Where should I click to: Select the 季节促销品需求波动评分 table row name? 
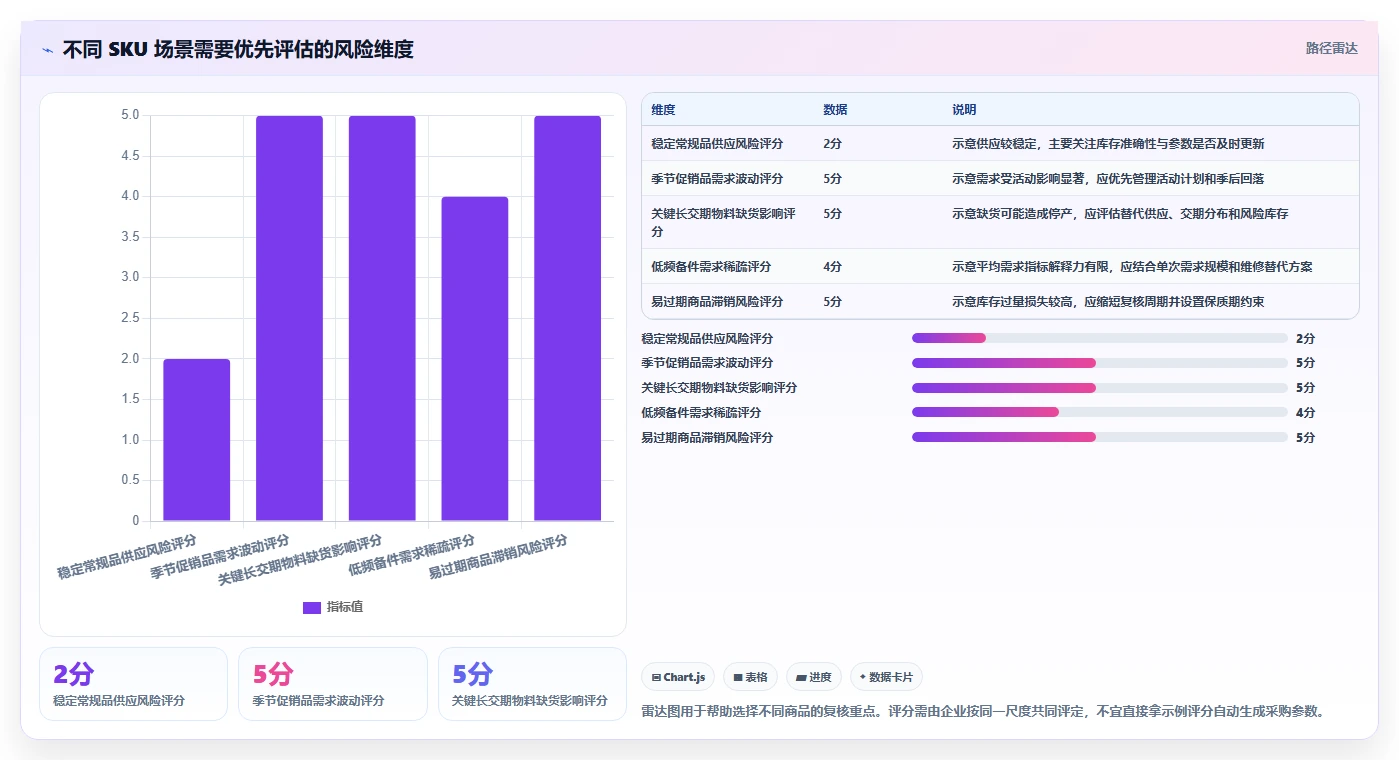coord(717,179)
